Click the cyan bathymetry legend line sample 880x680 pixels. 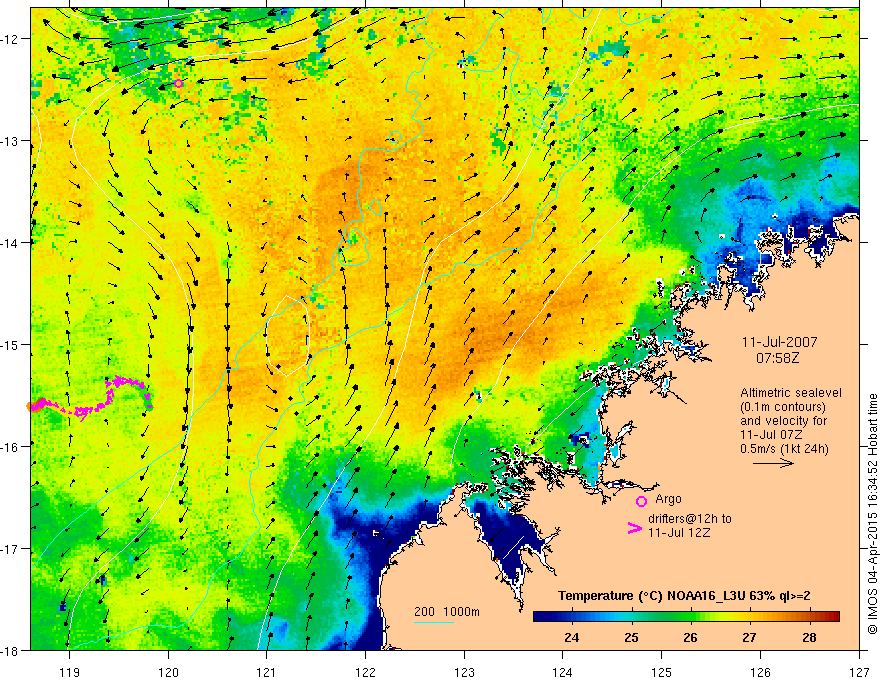[x=434, y=622]
